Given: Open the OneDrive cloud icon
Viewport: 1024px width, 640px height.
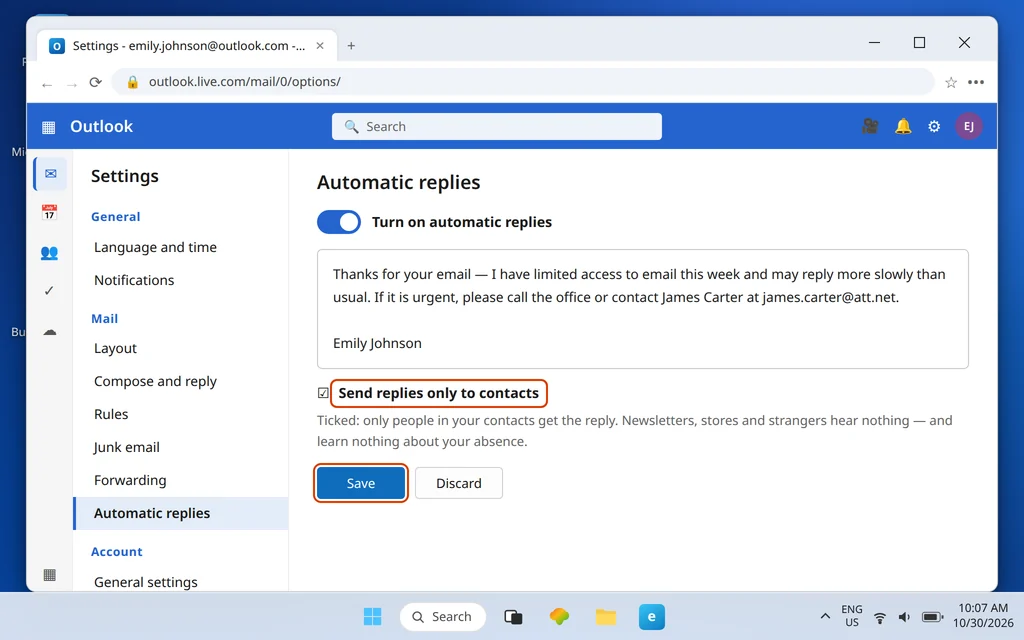Looking at the screenshot, I should click(50, 332).
